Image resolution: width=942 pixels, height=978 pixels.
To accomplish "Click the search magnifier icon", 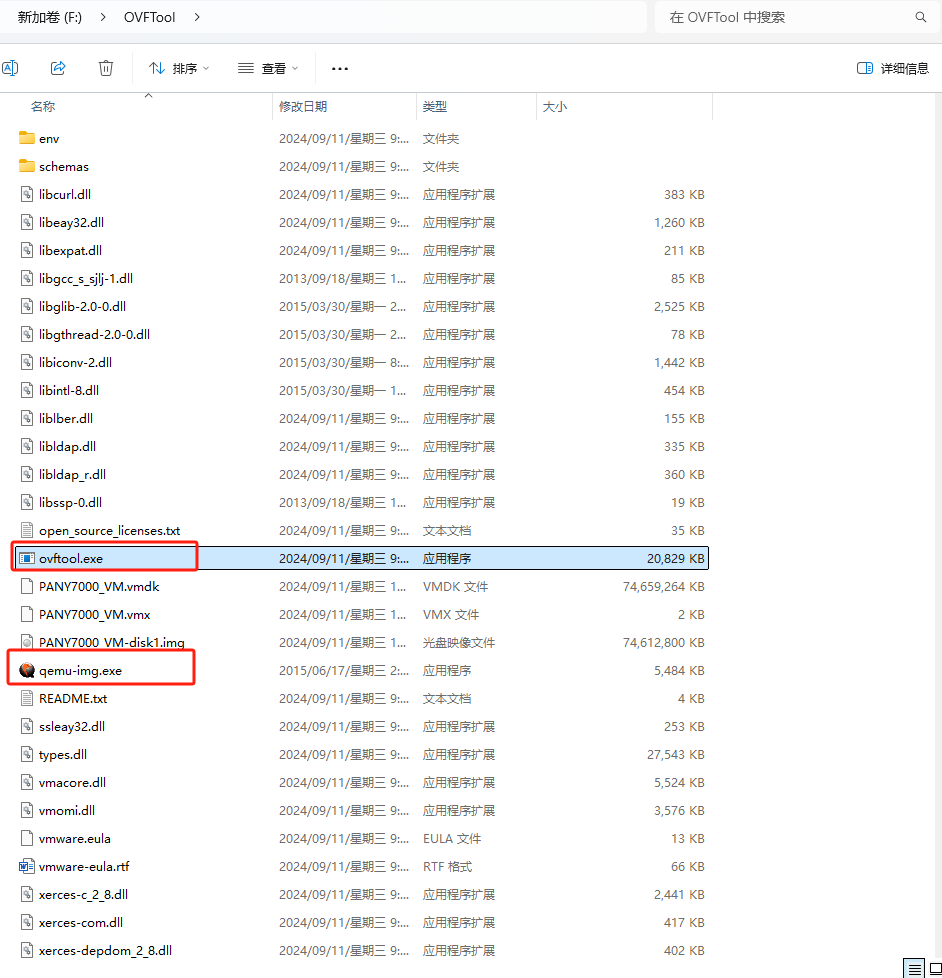I will (921, 17).
